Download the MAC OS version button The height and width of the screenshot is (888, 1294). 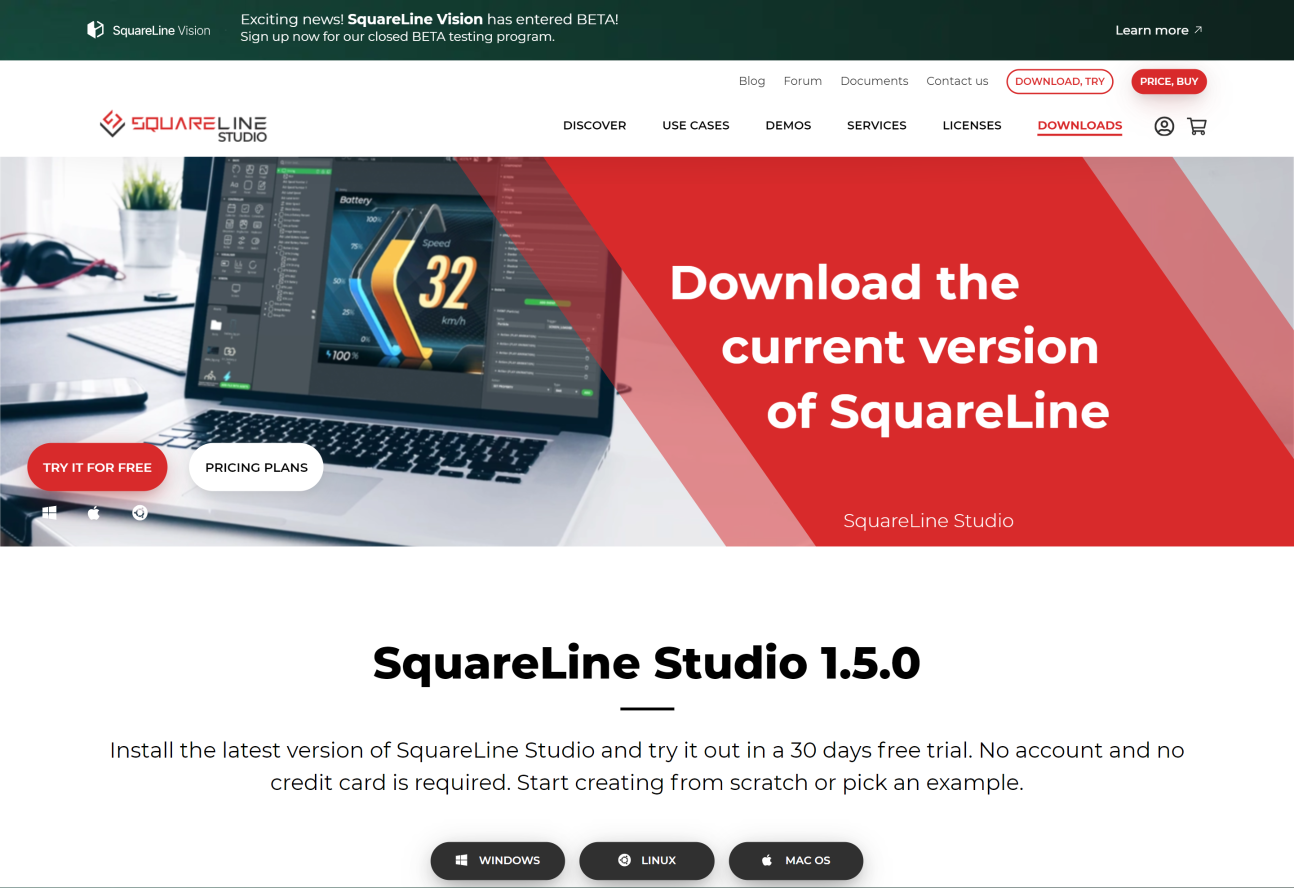(796, 860)
